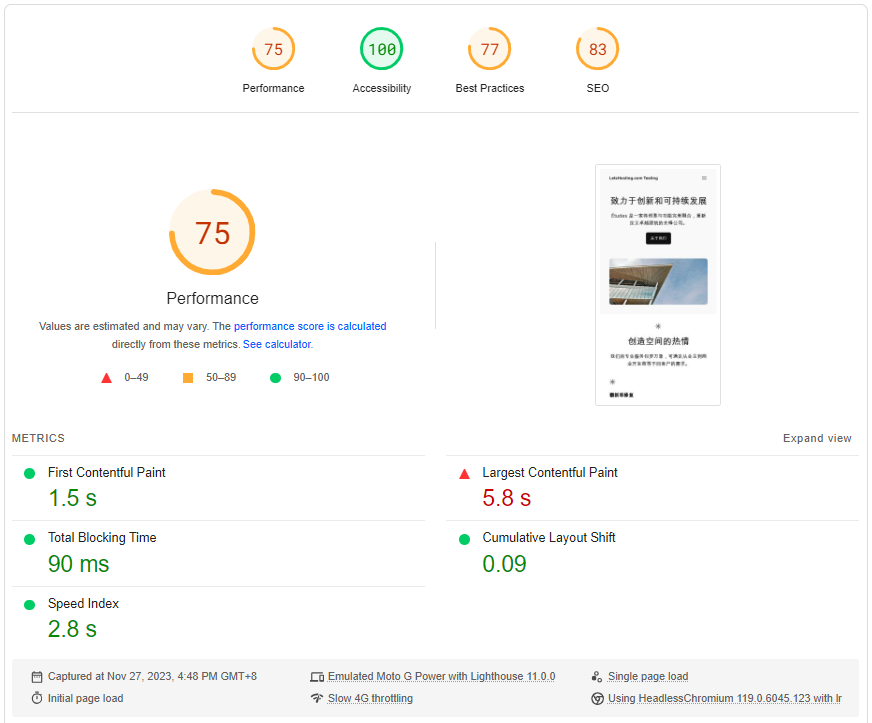This screenshot has height=723, width=872.
Task: Click the icon beside Single page load
Action: tap(597, 677)
